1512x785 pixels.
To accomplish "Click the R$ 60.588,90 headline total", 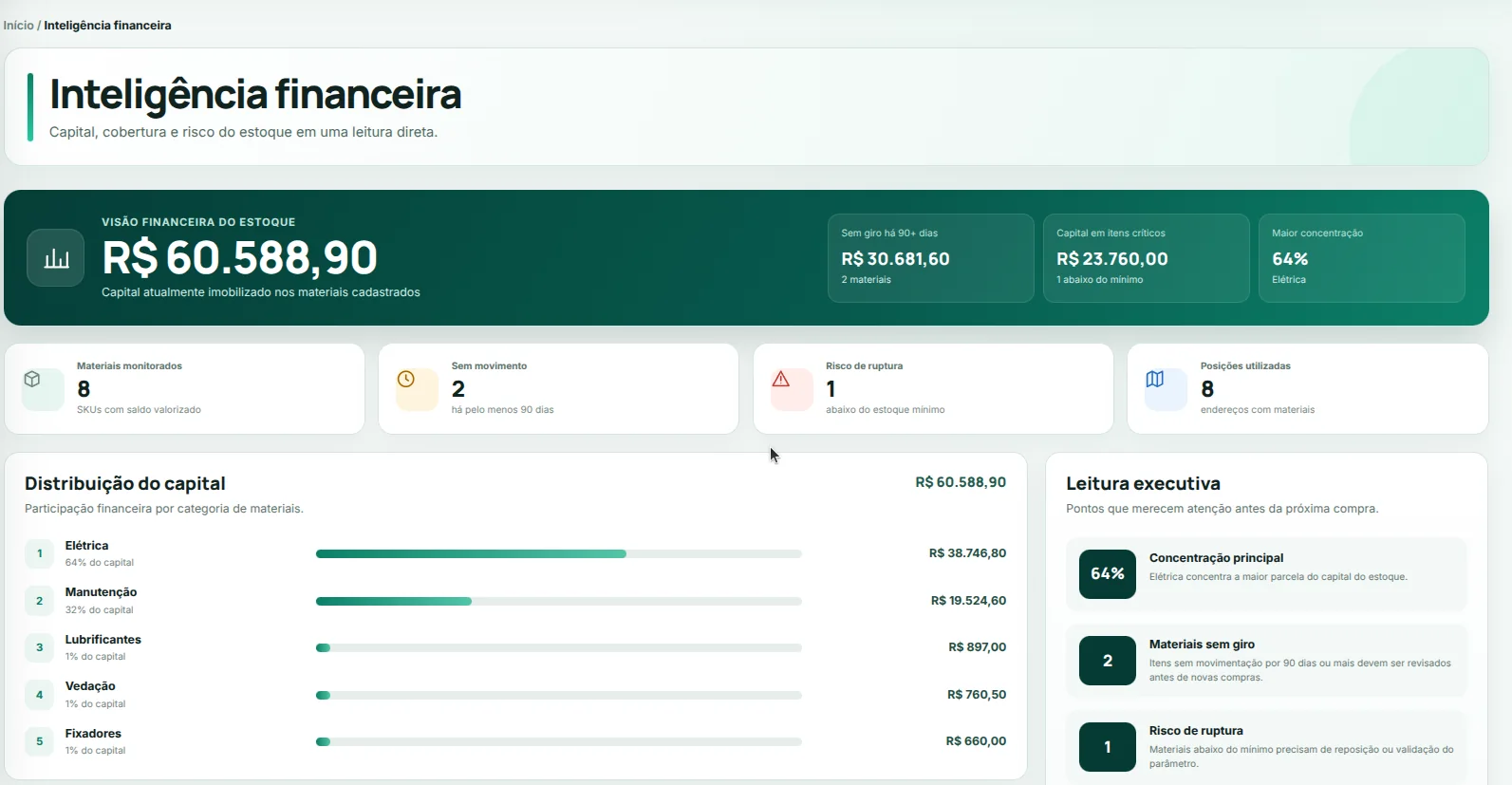I will pyautogui.click(x=239, y=258).
